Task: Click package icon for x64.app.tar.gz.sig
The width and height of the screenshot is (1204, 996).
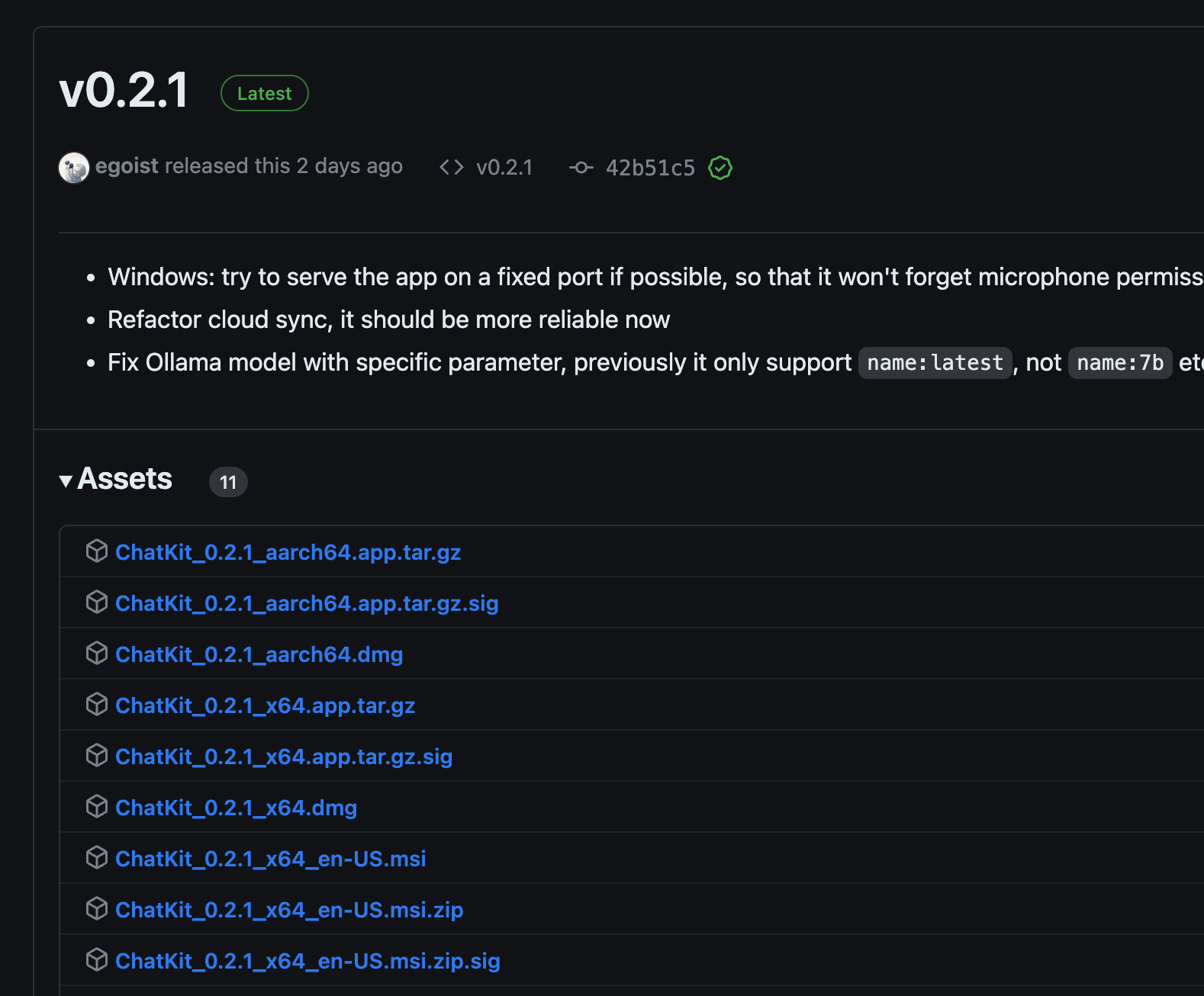Action: coord(97,755)
